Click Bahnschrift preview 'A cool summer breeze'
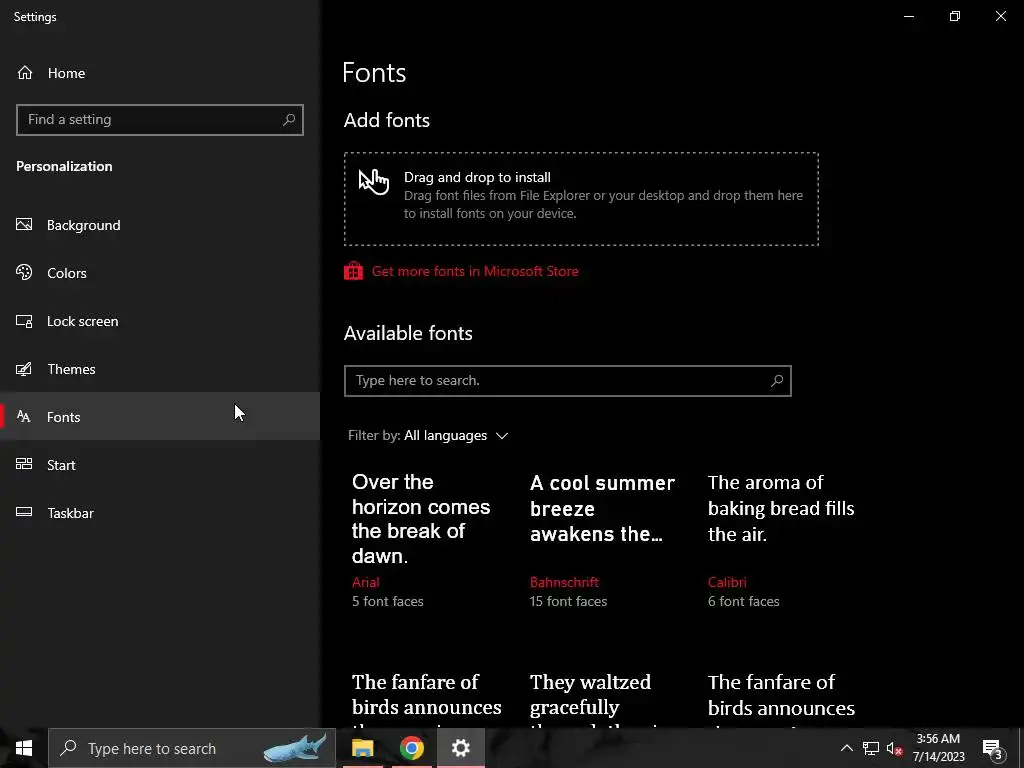 pyautogui.click(x=602, y=508)
